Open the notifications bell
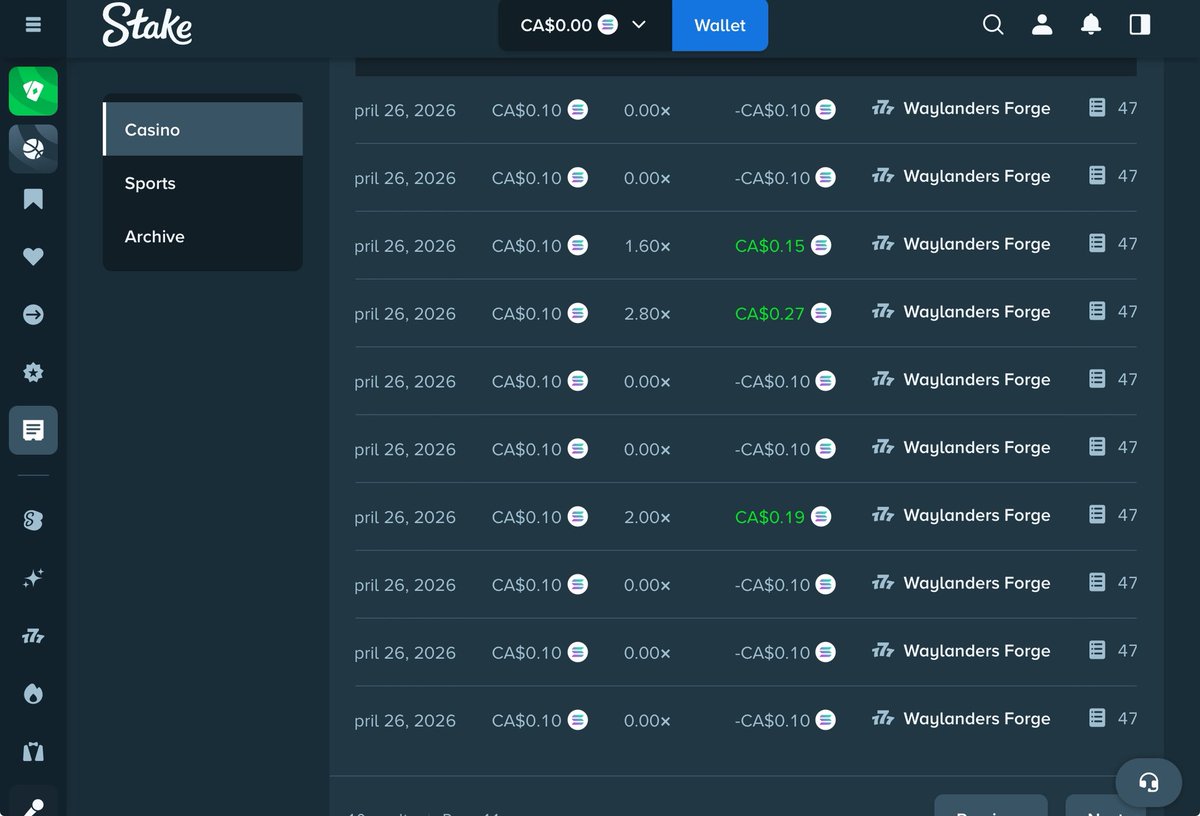The height and width of the screenshot is (816, 1200). click(x=1091, y=25)
